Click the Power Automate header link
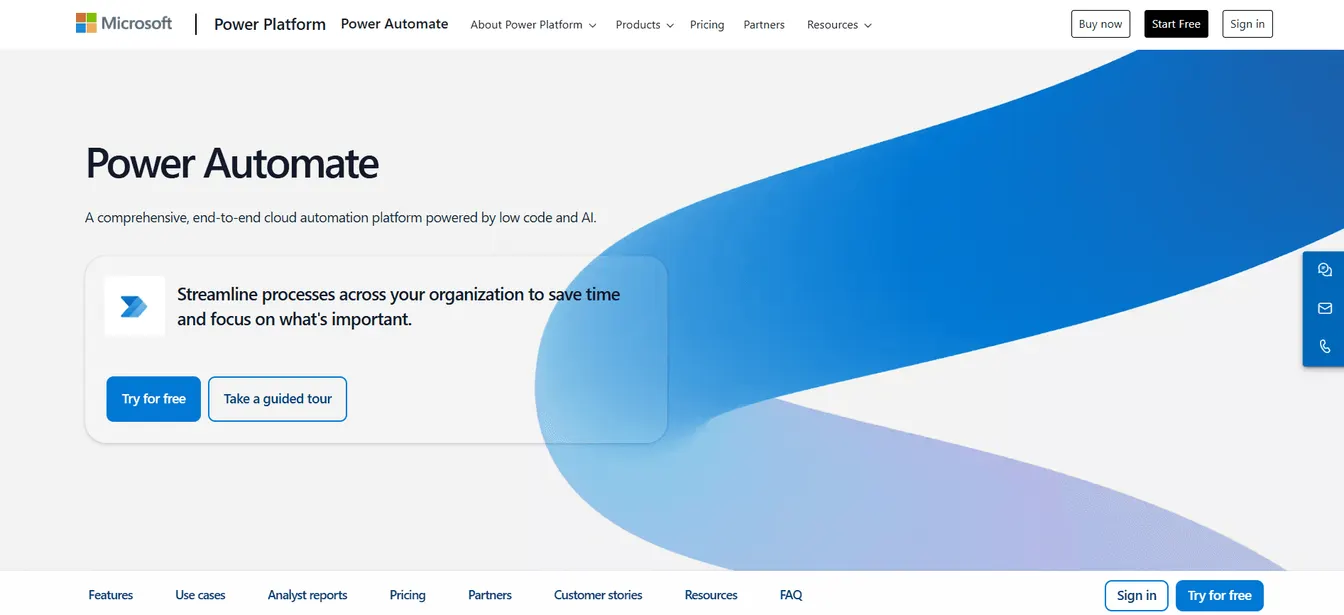Viewport: 1344px width, 615px height. [x=394, y=24]
